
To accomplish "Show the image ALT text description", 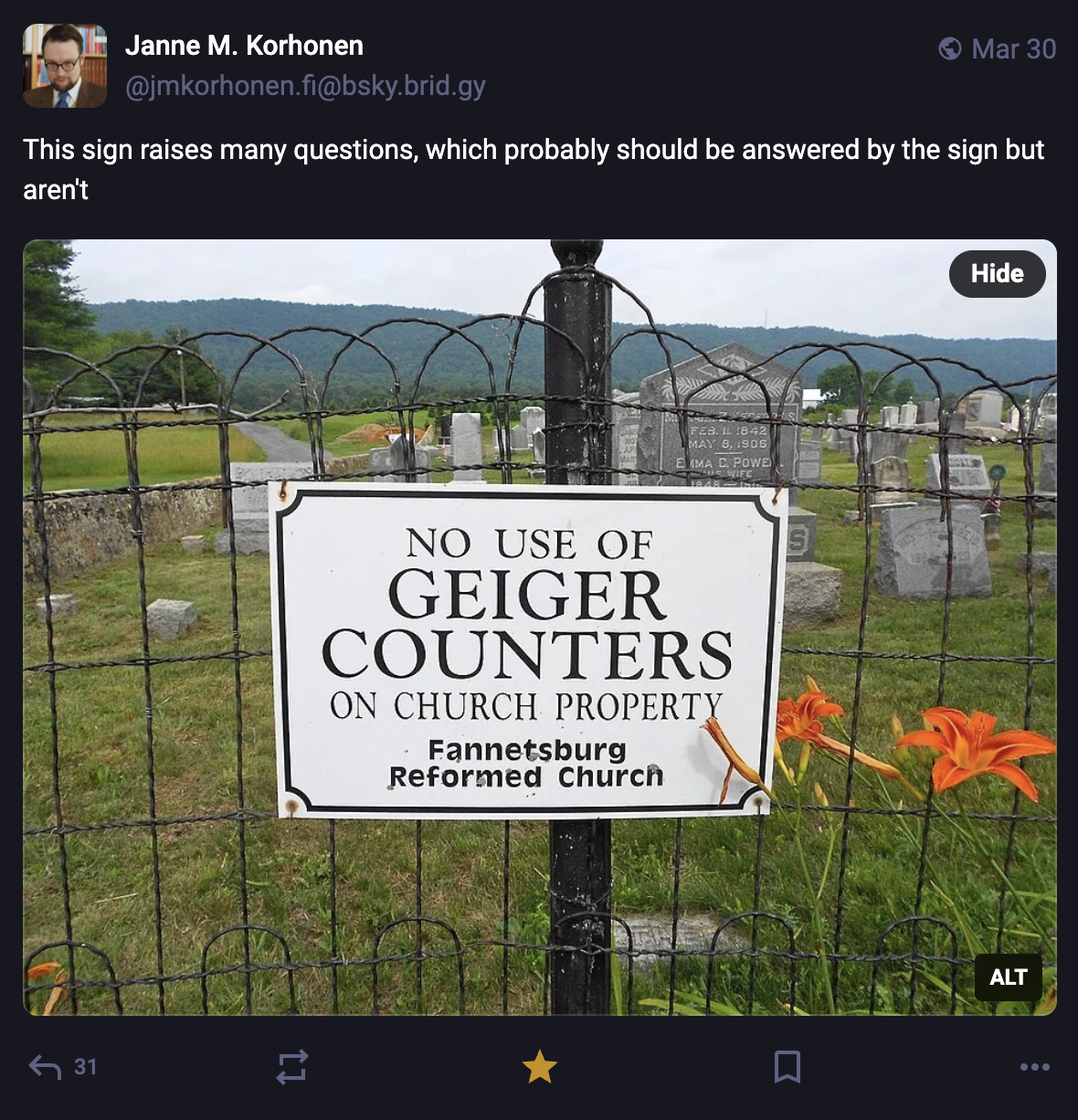I will 1008,977.
